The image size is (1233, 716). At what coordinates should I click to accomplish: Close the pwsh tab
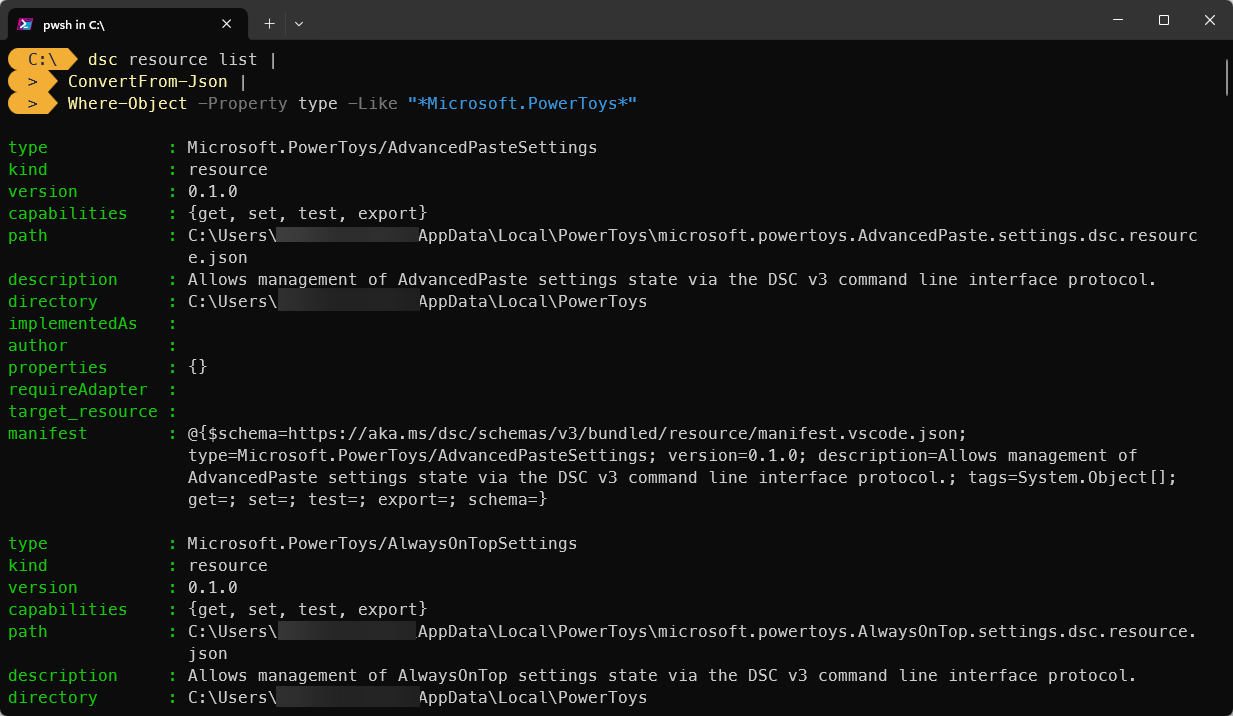coord(227,23)
